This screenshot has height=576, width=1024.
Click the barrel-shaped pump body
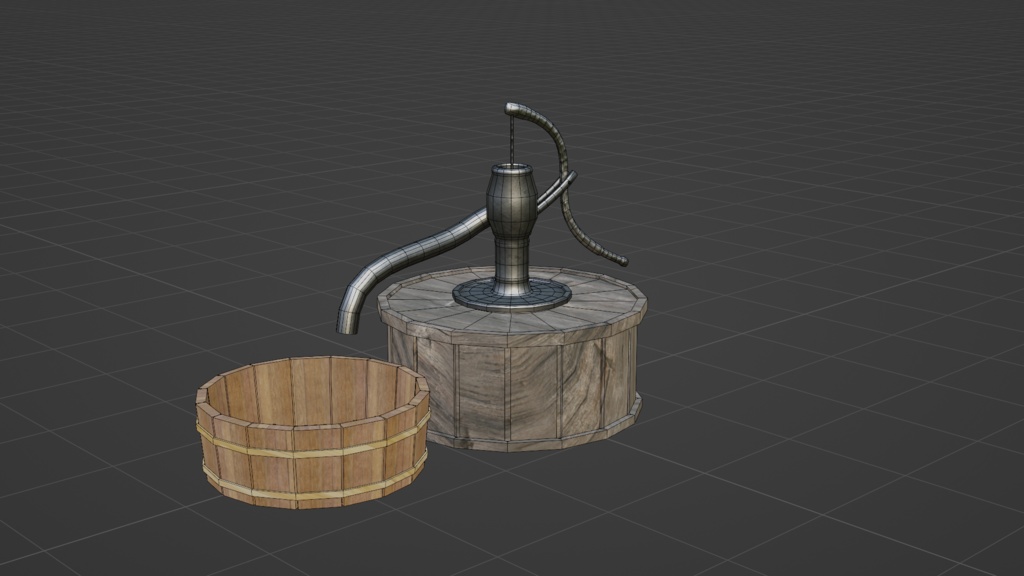pos(512,201)
